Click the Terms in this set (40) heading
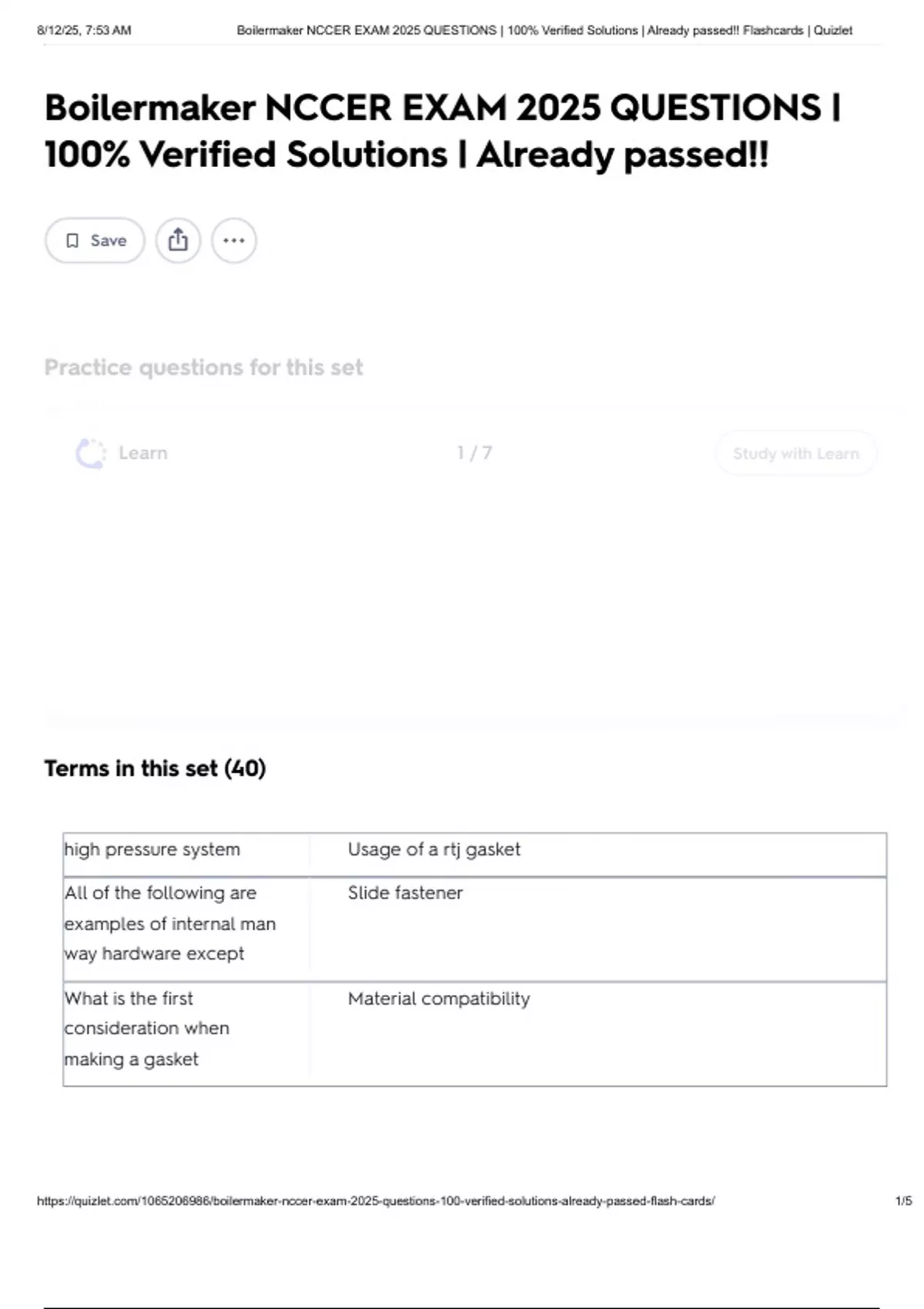924x1309 pixels. [x=155, y=768]
